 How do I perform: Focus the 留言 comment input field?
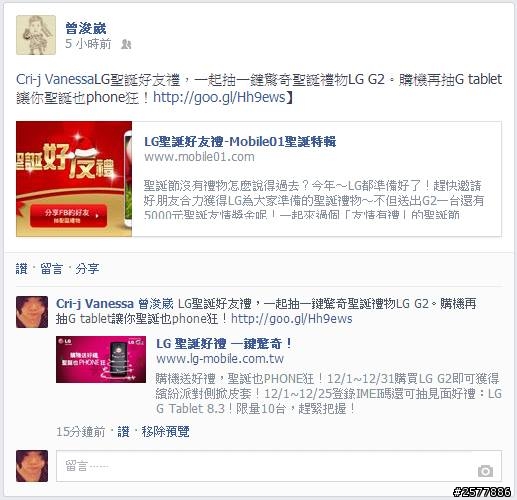pos(279,466)
